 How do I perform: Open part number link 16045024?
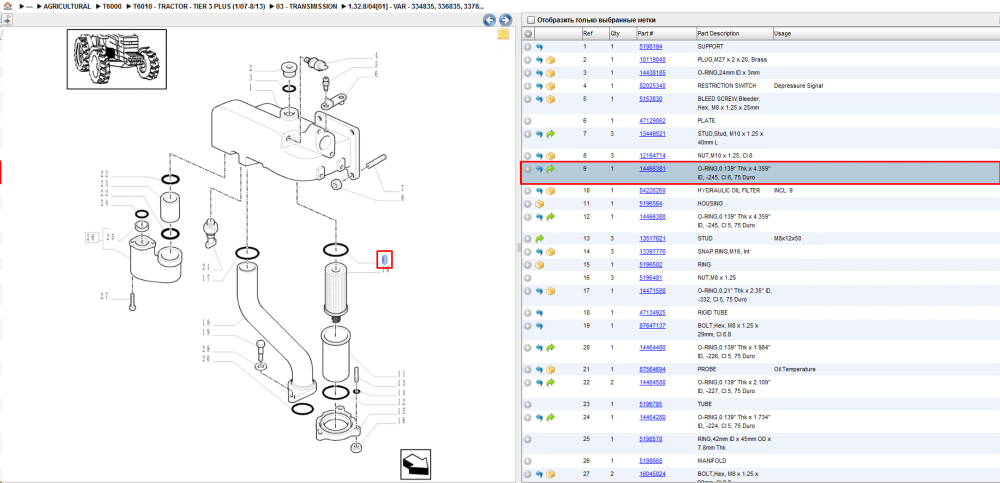(x=652, y=474)
